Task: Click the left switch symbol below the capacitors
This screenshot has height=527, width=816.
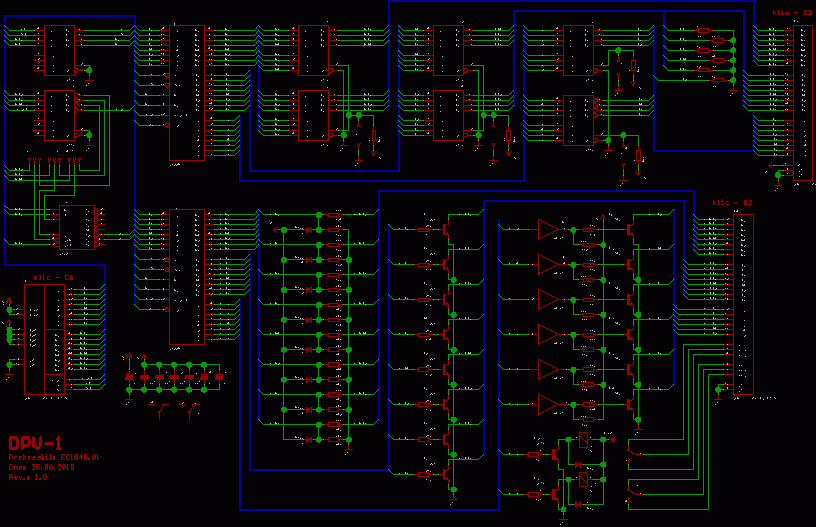Action: coord(163,407)
